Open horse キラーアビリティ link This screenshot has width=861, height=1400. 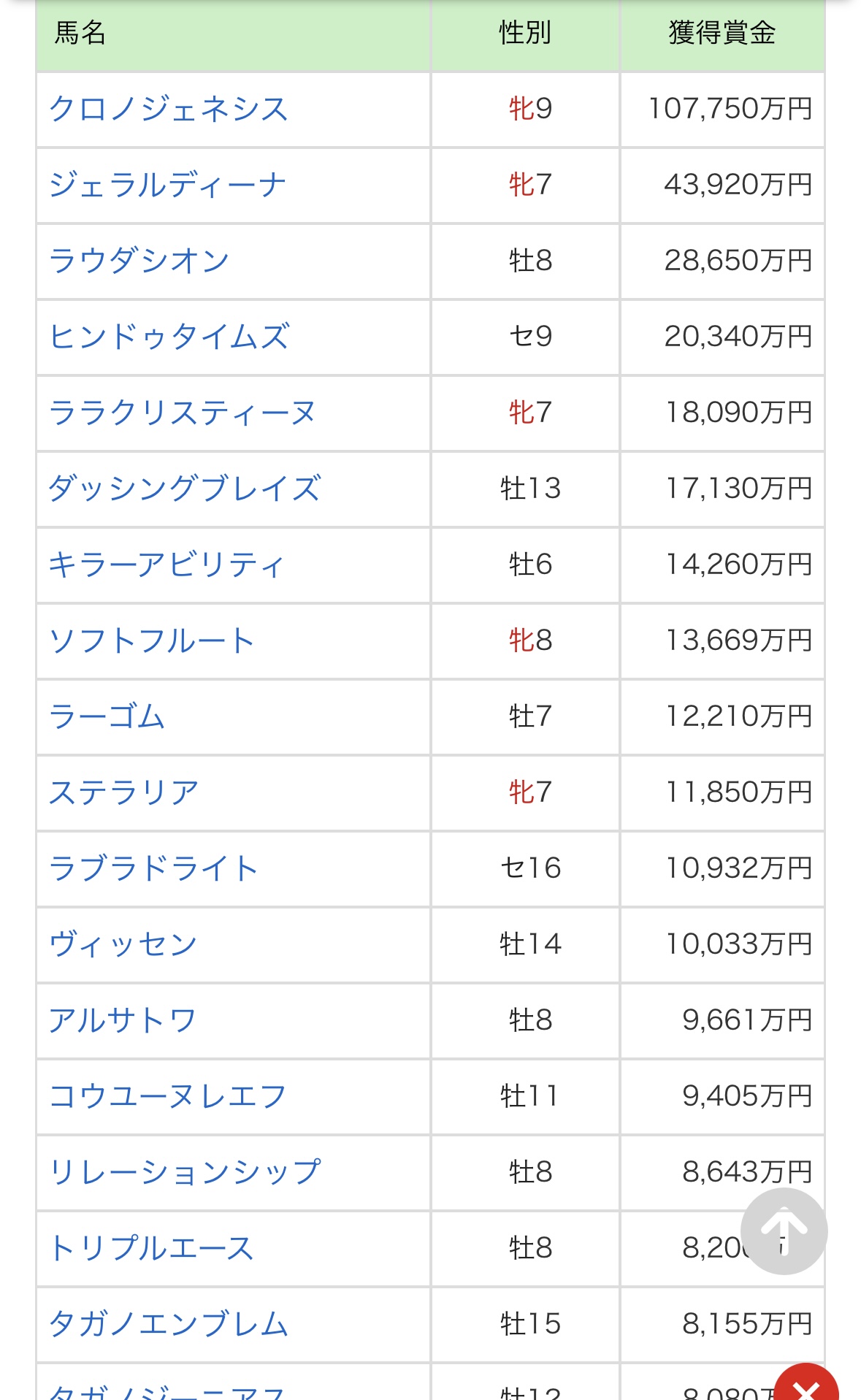[167, 565]
